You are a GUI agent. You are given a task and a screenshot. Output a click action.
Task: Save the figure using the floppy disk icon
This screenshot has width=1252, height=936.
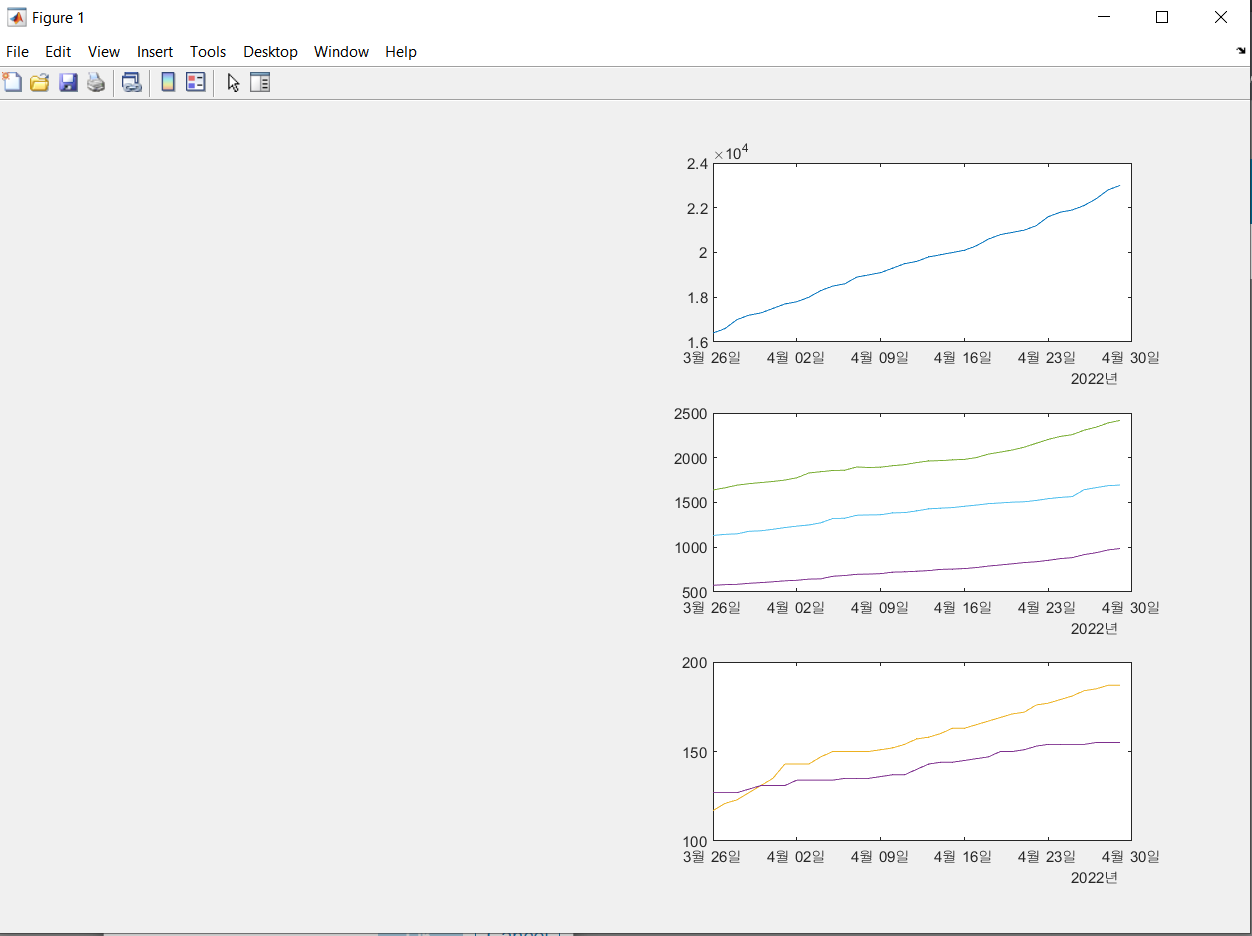coord(68,83)
